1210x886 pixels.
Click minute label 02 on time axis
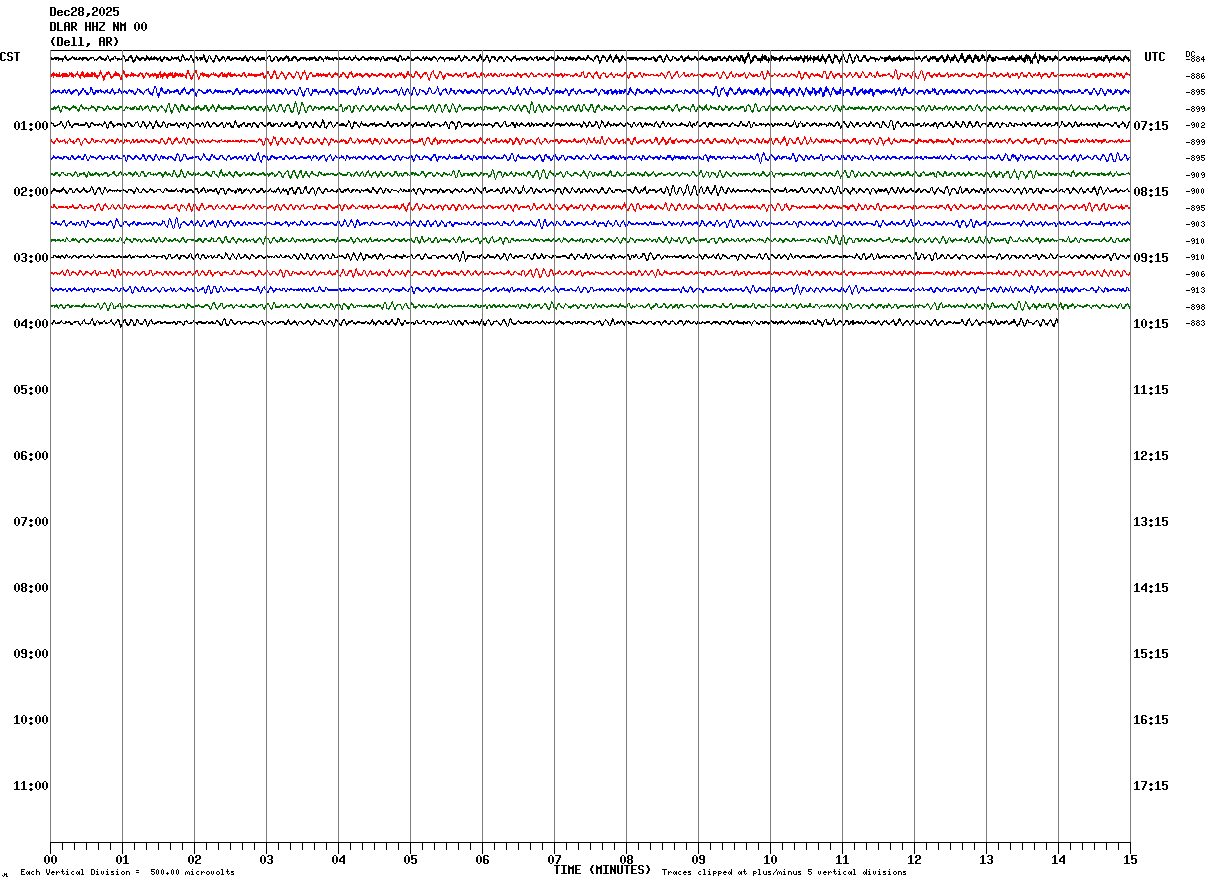[x=194, y=860]
